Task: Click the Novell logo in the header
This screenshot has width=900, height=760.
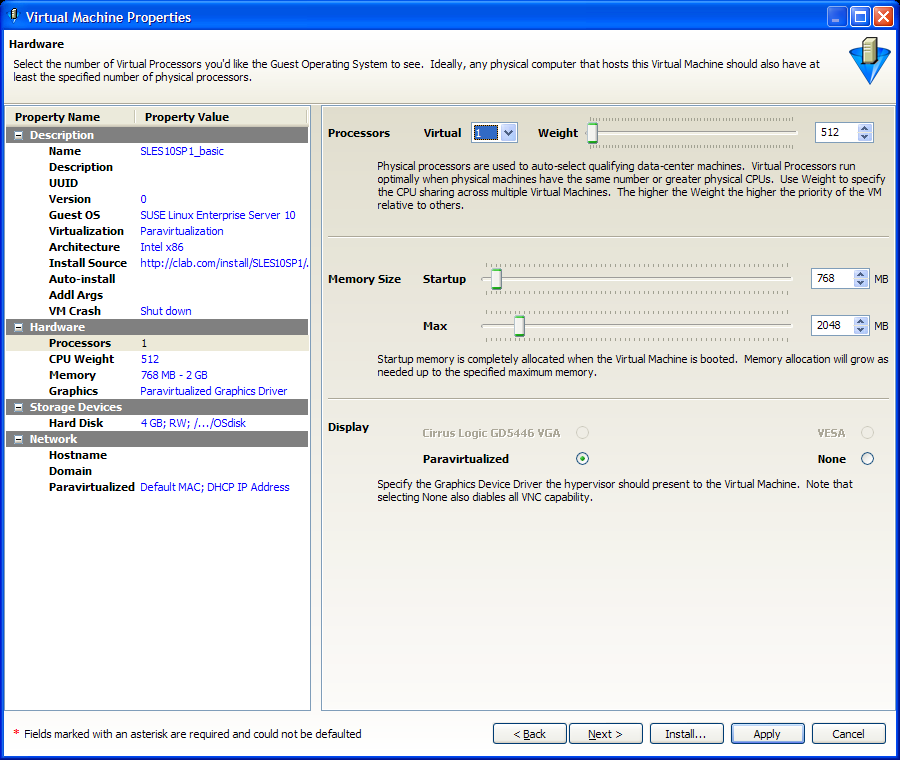Action: click(x=868, y=61)
